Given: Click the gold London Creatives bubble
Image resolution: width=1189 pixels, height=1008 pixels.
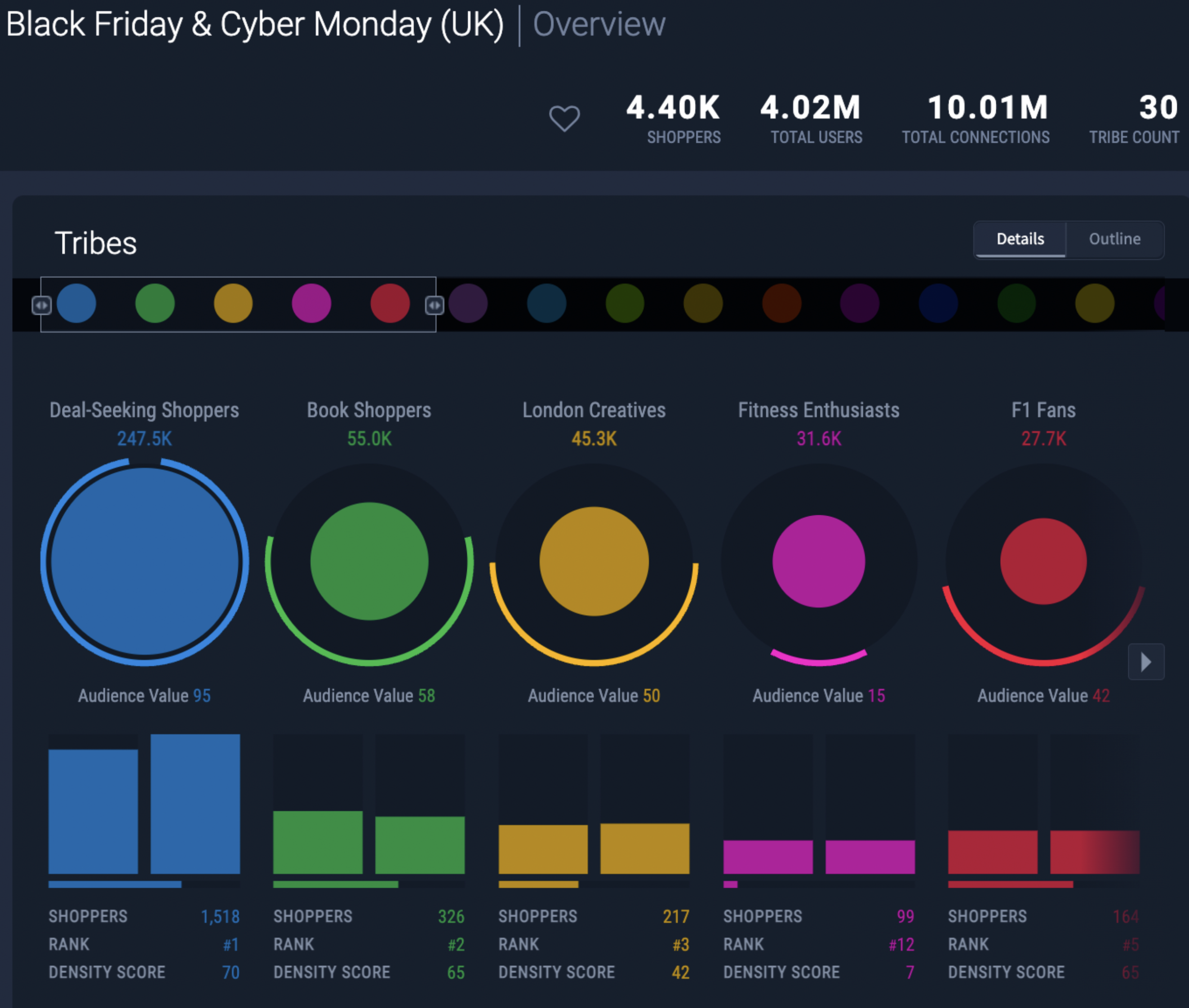Looking at the screenshot, I should pyautogui.click(x=594, y=561).
